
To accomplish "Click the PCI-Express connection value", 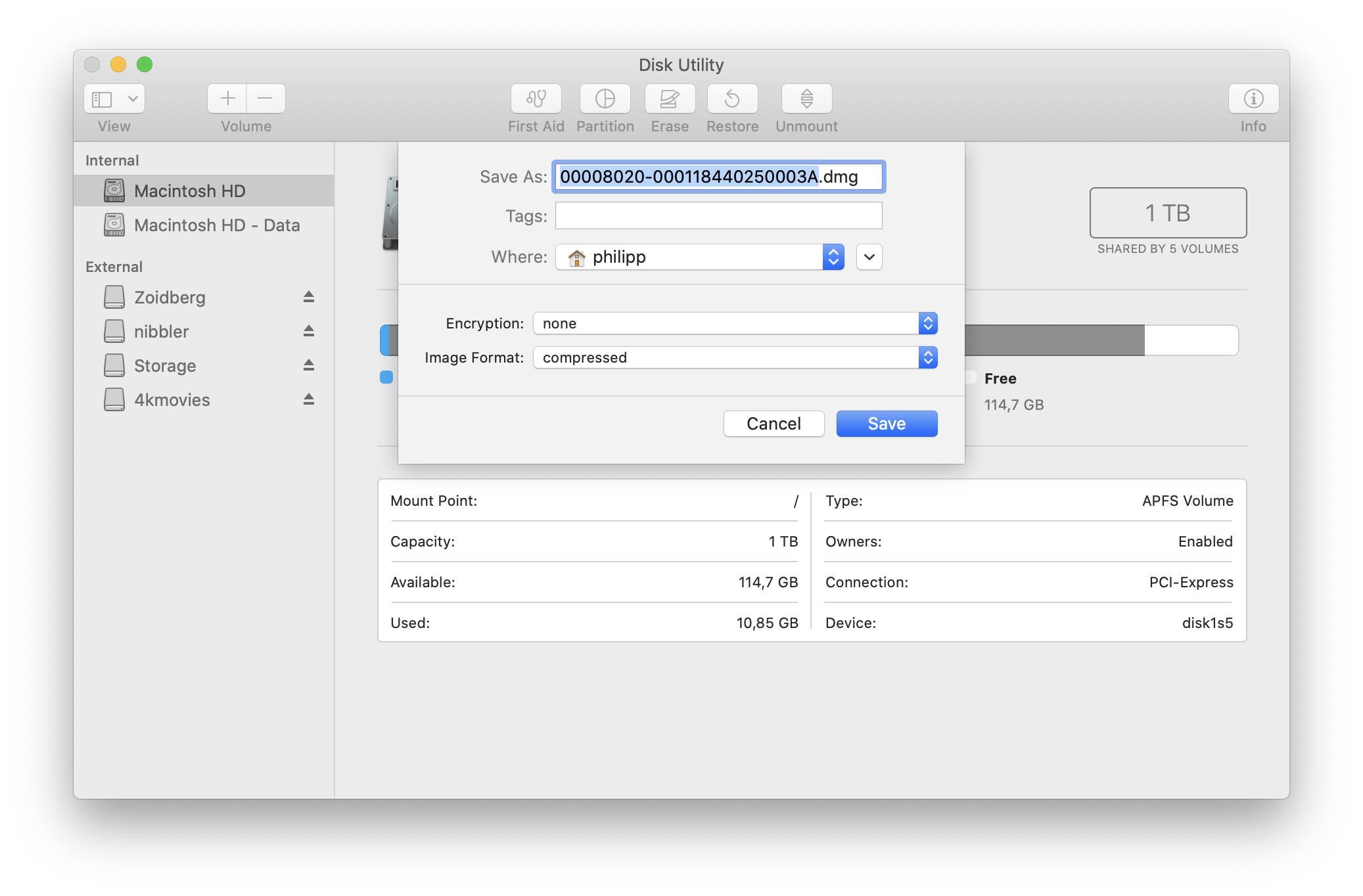I will [x=1191, y=582].
